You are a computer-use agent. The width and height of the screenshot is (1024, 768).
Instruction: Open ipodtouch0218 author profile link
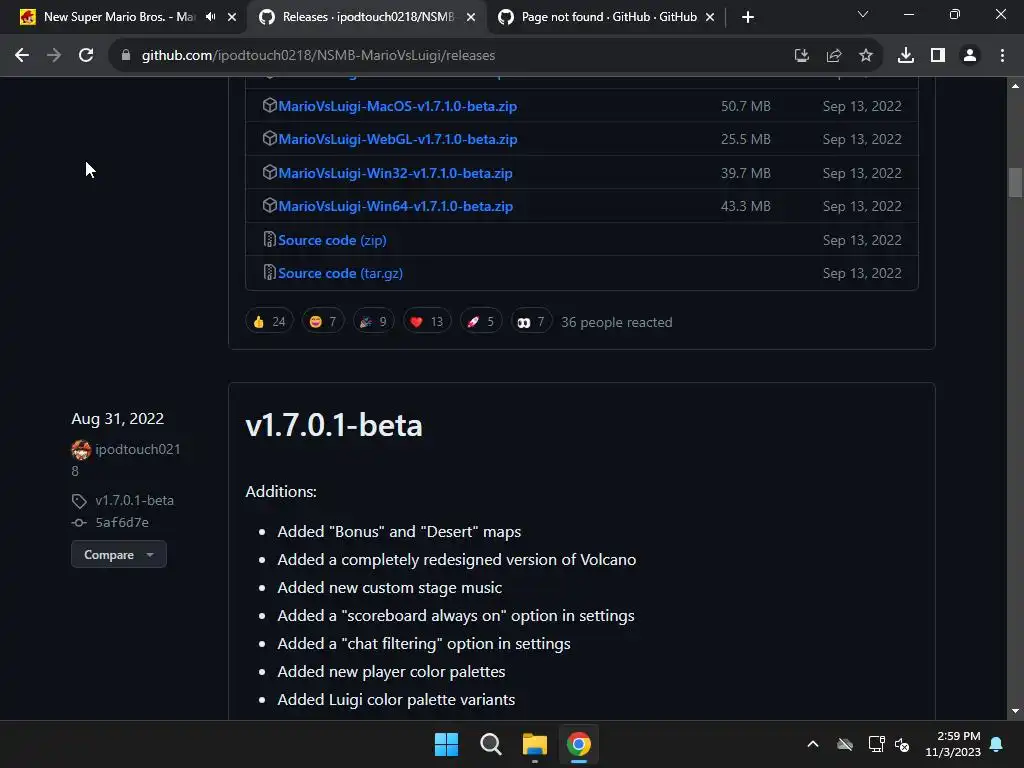pos(138,449)
